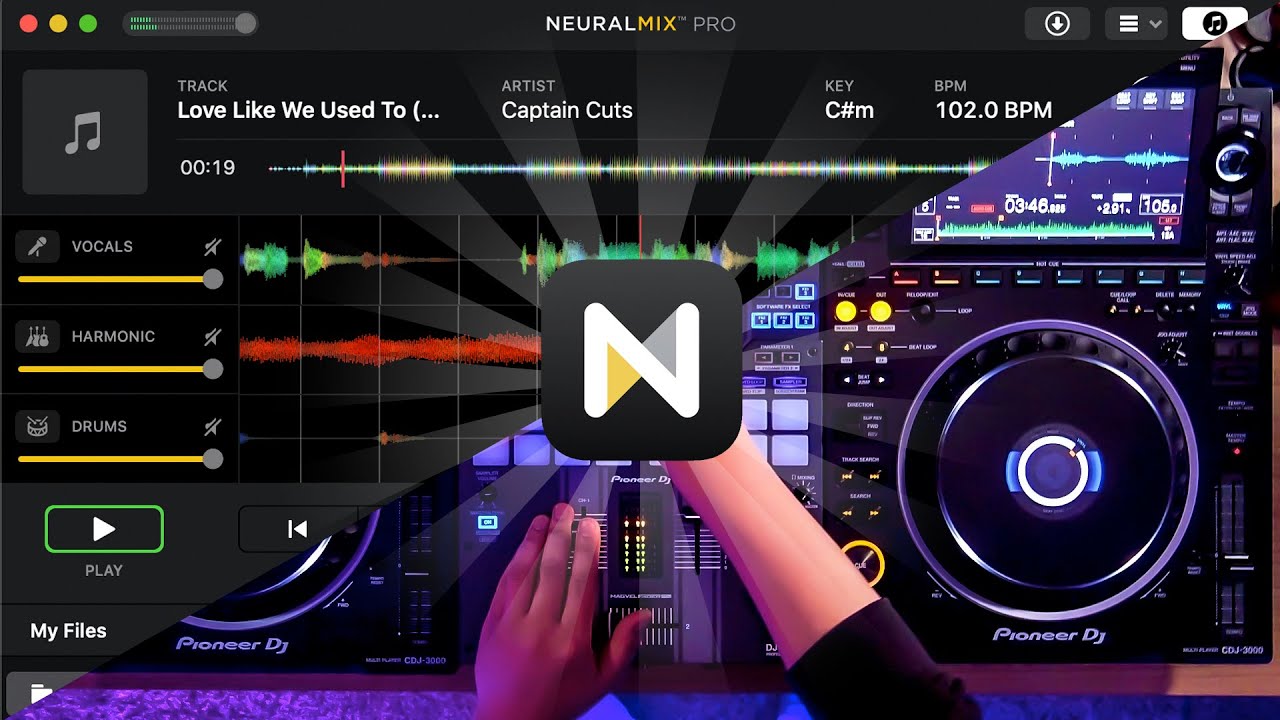
Task: Mute the Vocals stem
Action: pos(212,247)
